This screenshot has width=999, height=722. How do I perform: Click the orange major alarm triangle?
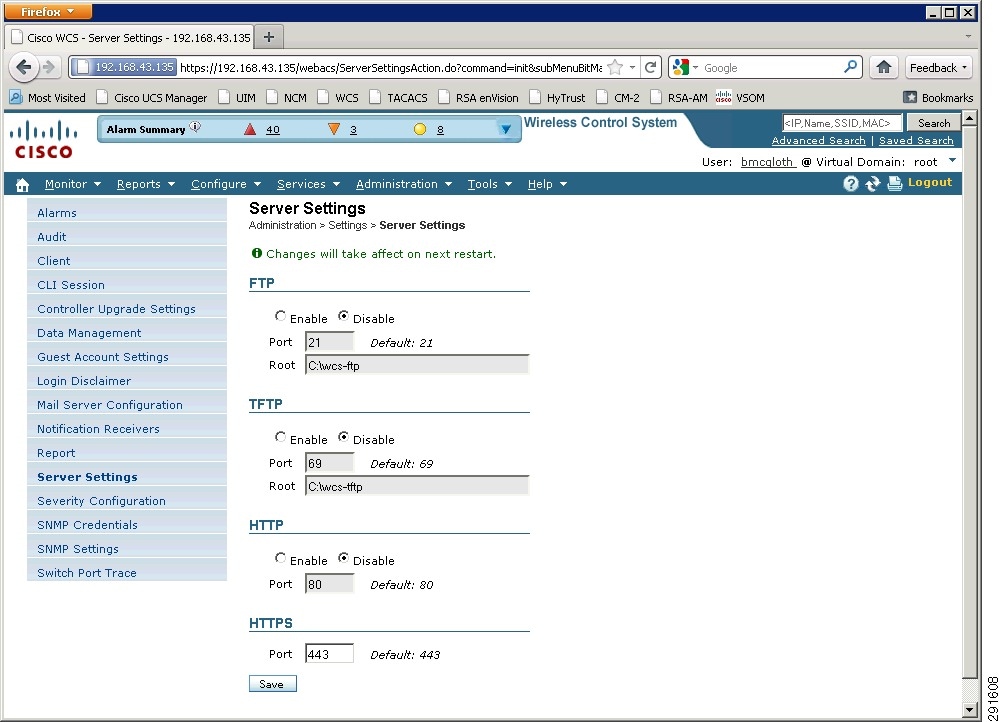pyautogui.click(x=334, y=129)
